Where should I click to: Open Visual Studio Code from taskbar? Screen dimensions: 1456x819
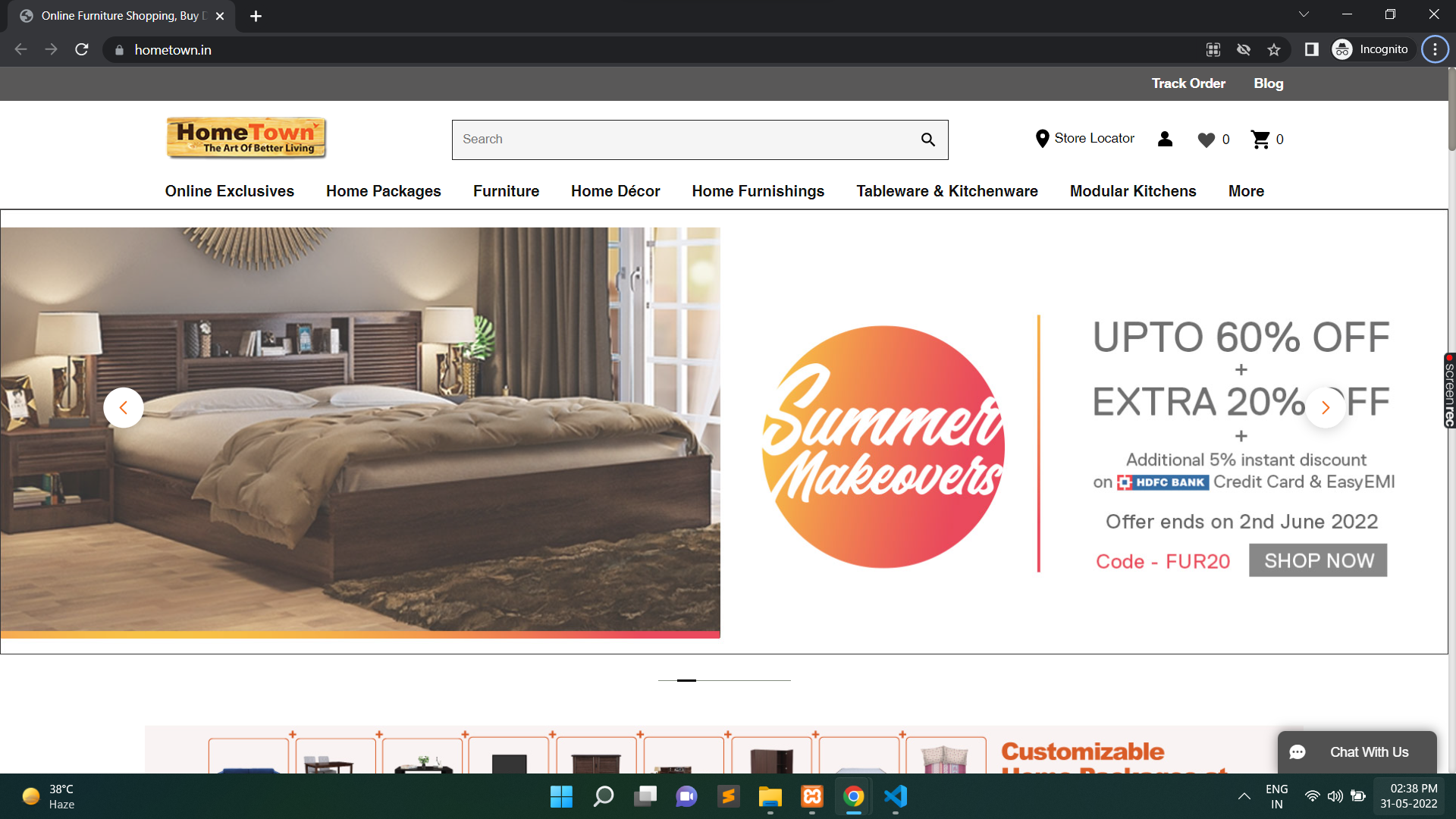[x=896, y=796]
